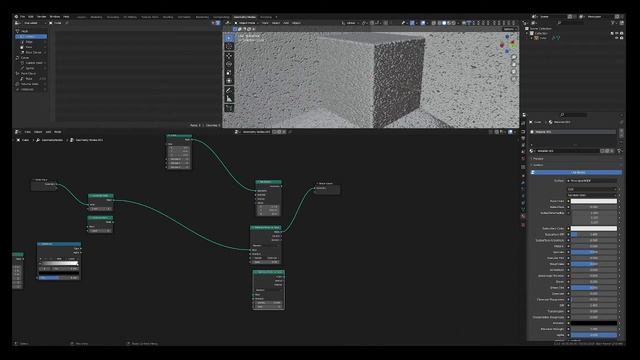Select the Scale tool in viewport toolbar
640x360 pixels.
pos(229,73)
